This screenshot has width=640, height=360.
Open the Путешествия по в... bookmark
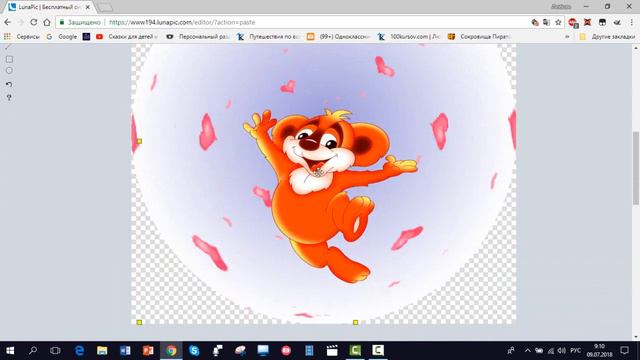click(x=269, y=37)
